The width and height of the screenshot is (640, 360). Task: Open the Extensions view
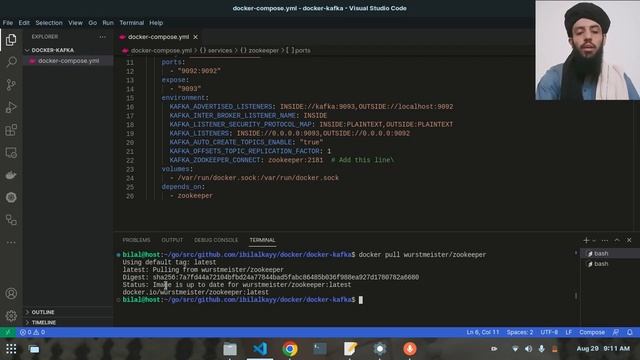click(x=11, y=130)
